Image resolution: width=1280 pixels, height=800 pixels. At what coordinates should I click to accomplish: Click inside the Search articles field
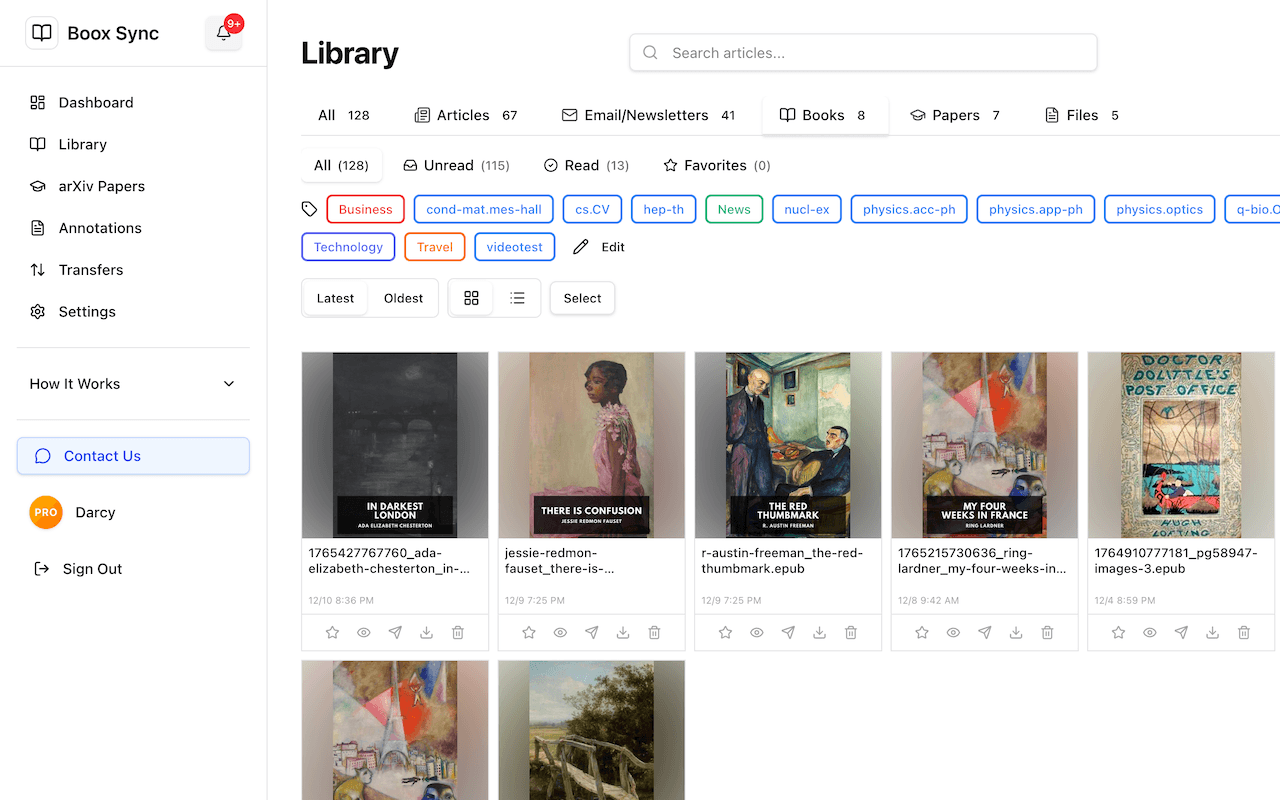pos(862,52)
